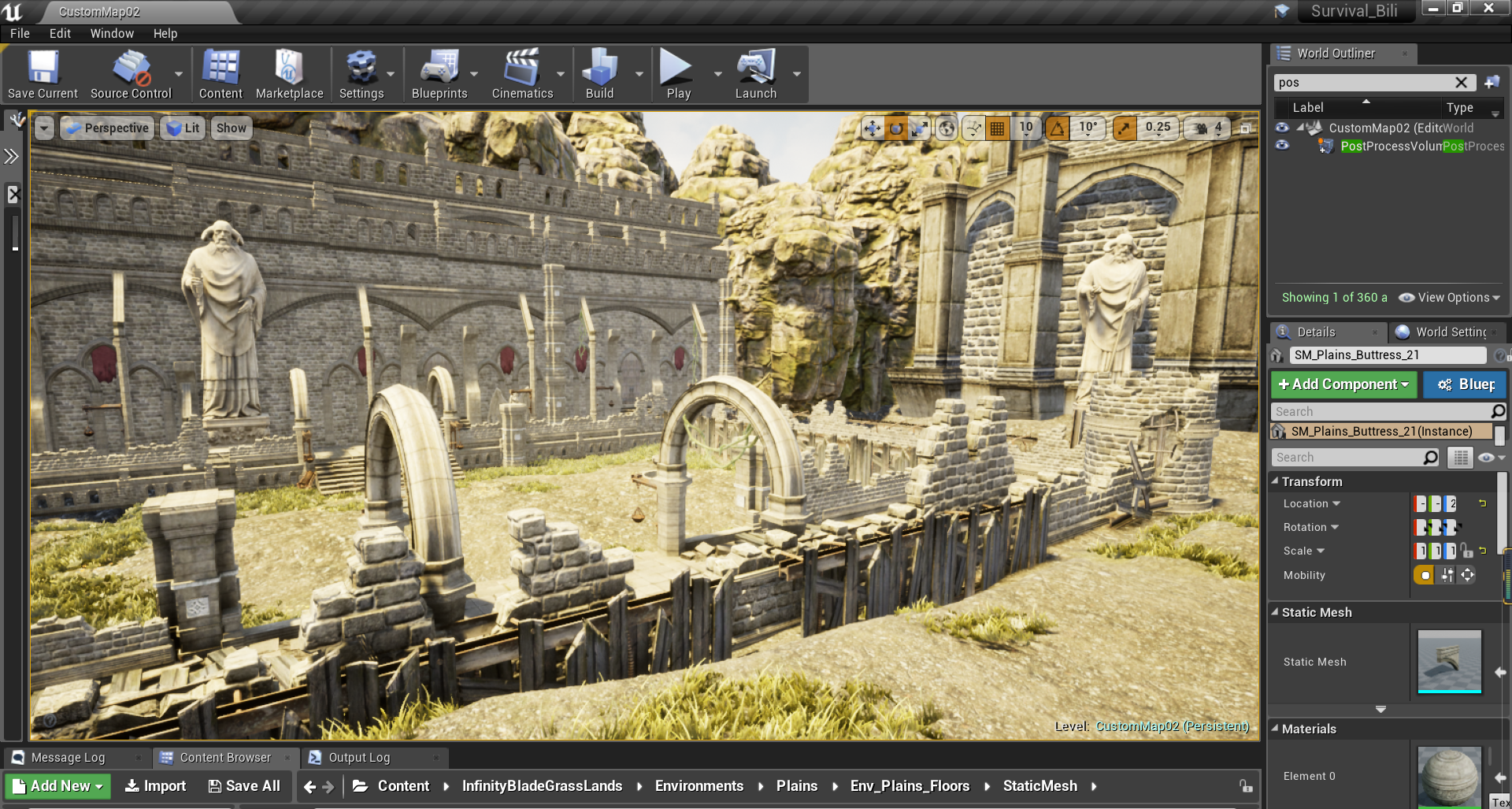Image resolution: width=1512 pixels, height=809 pixels.
Task: Click the search icon in component search
Action: pos(1498,411)
